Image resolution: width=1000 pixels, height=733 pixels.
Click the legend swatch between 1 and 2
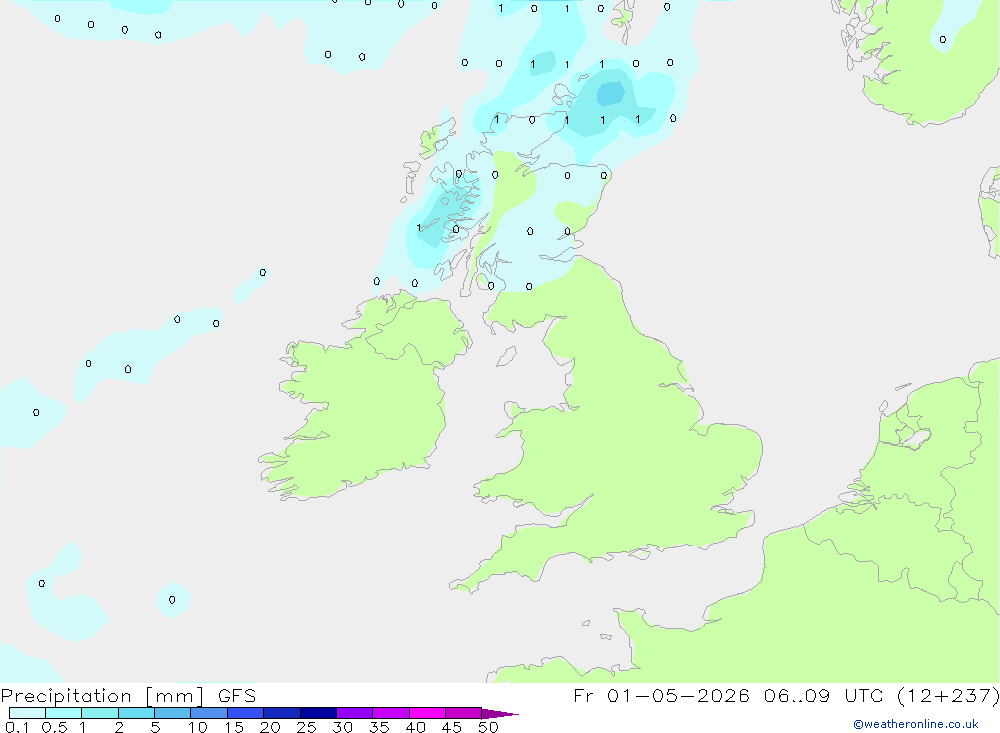[100, 713]
